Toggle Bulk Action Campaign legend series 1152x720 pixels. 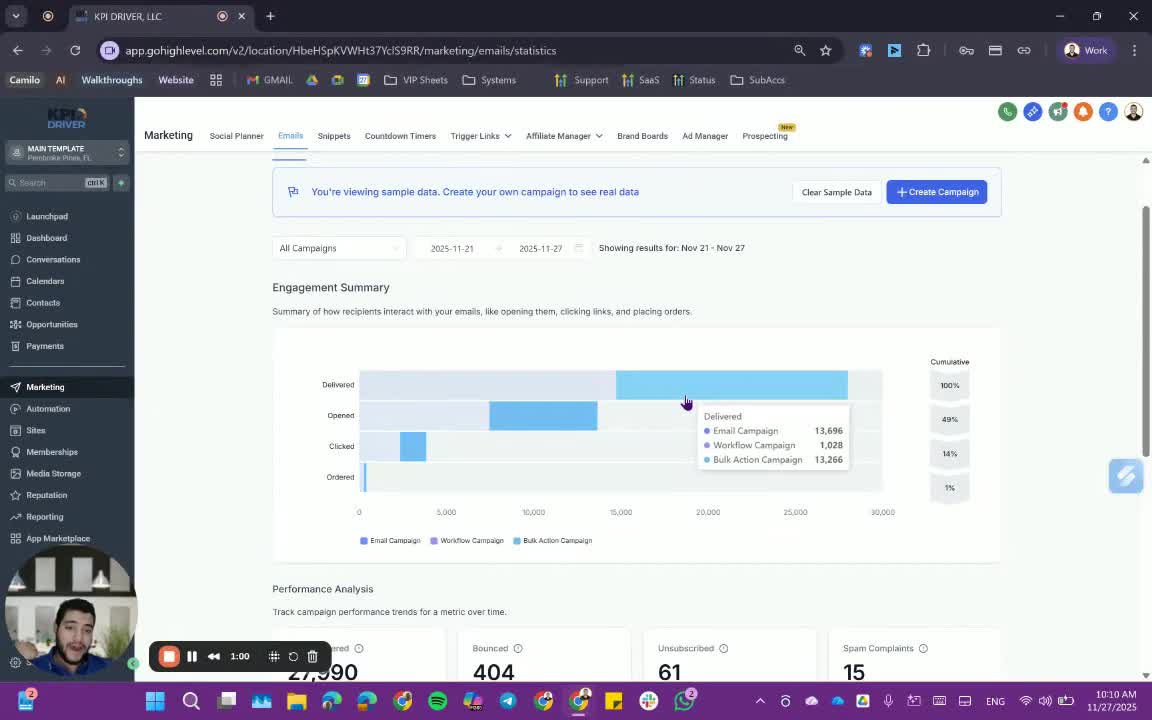[552, 541]
